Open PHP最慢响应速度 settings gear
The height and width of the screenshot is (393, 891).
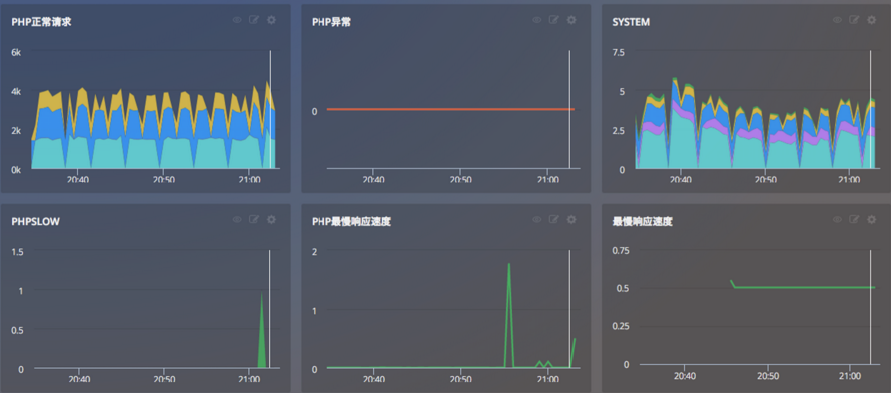point(571,219)
